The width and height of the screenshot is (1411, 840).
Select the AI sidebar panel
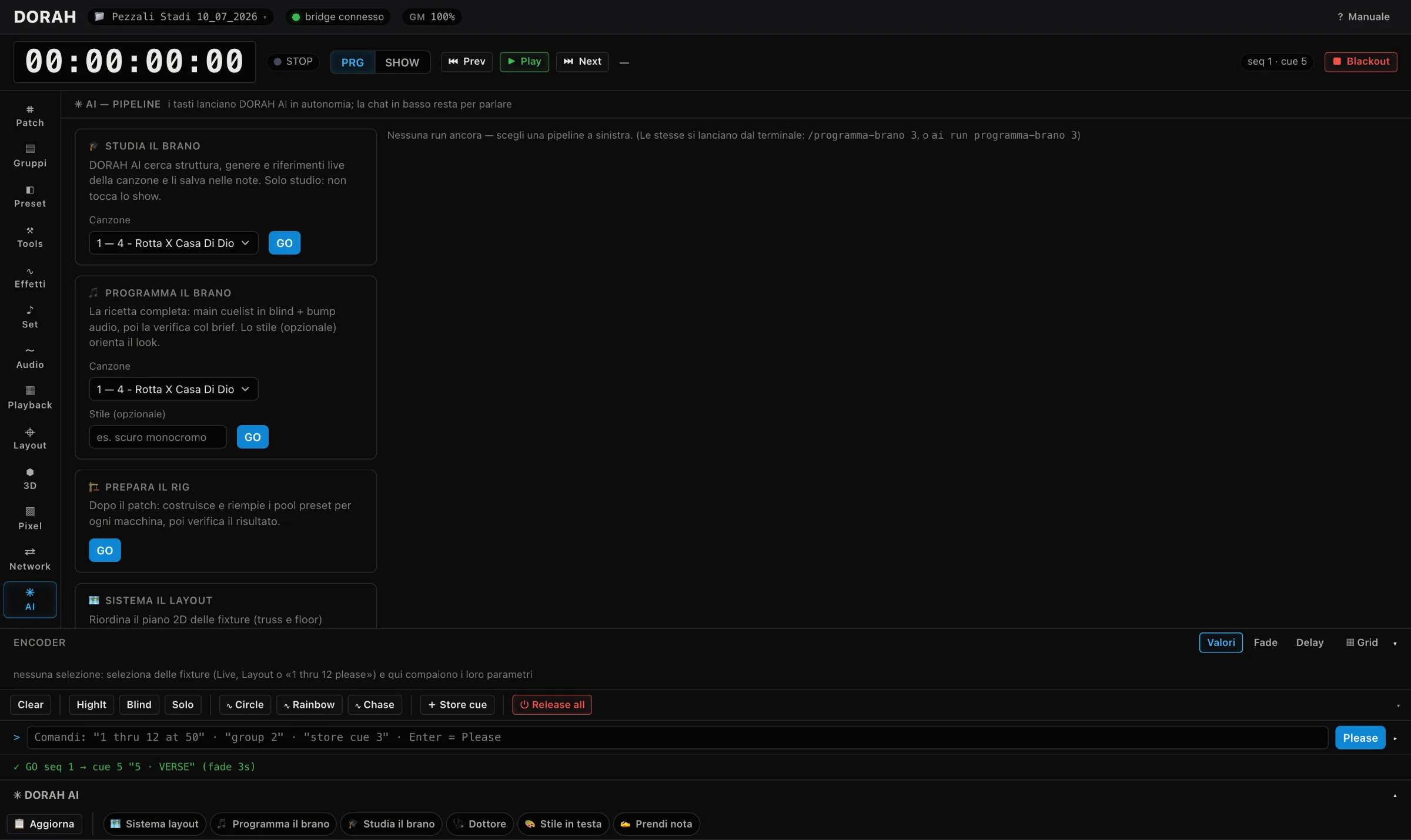point(30,600)
